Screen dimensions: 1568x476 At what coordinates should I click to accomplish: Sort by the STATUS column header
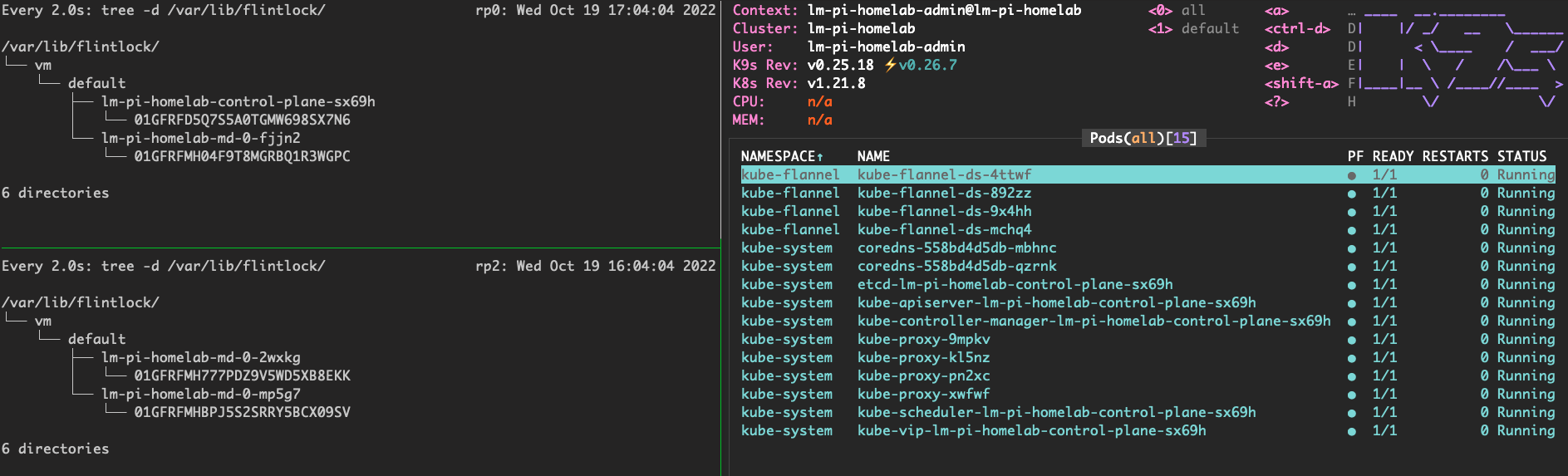1521,156
